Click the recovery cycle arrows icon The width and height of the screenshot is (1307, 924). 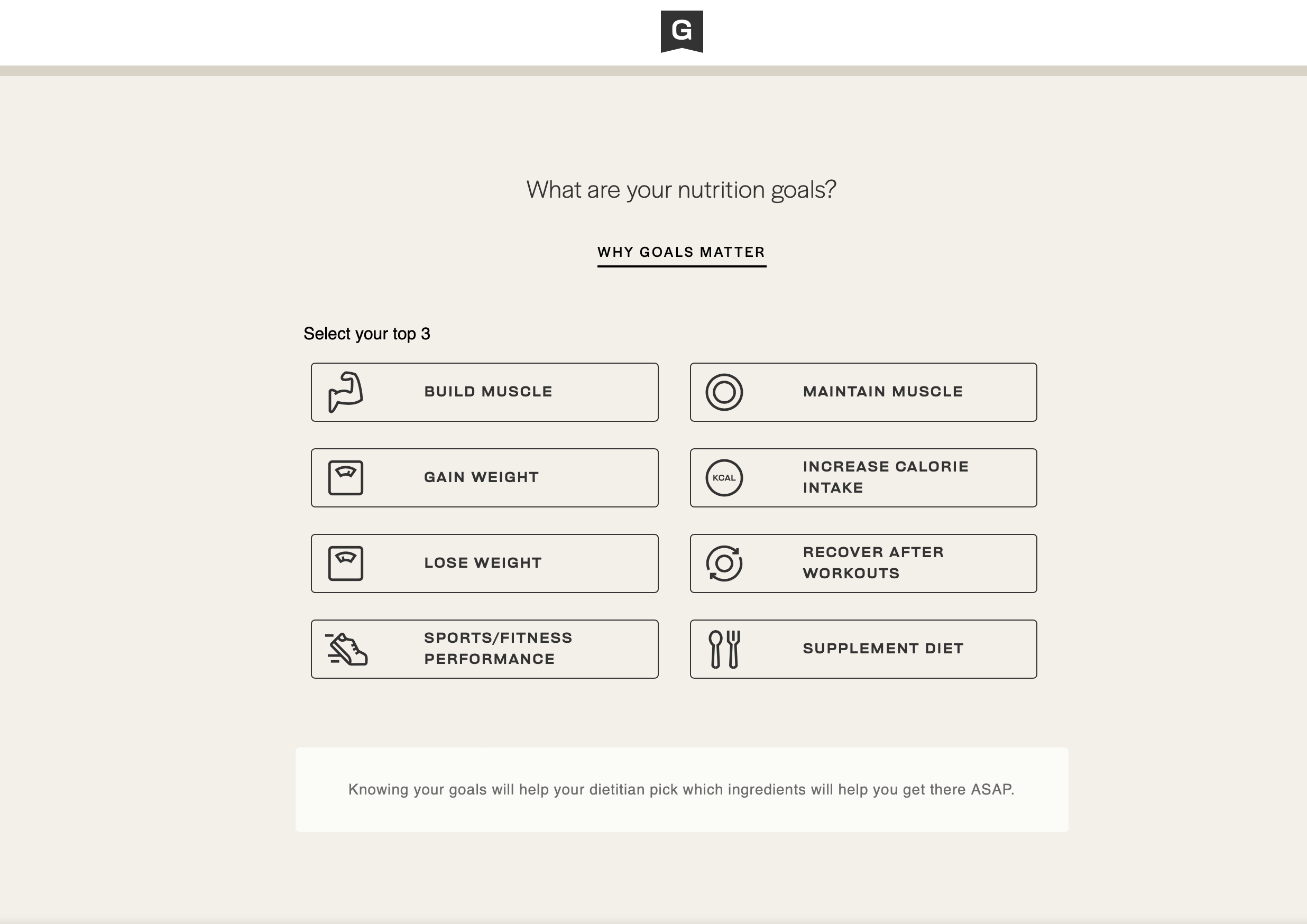pos(724,563)
